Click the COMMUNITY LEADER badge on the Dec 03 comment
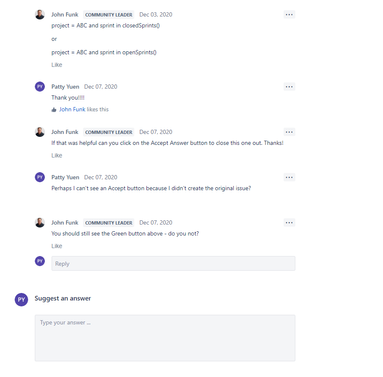This screenshot has width=383, height=377. point(109,15)
